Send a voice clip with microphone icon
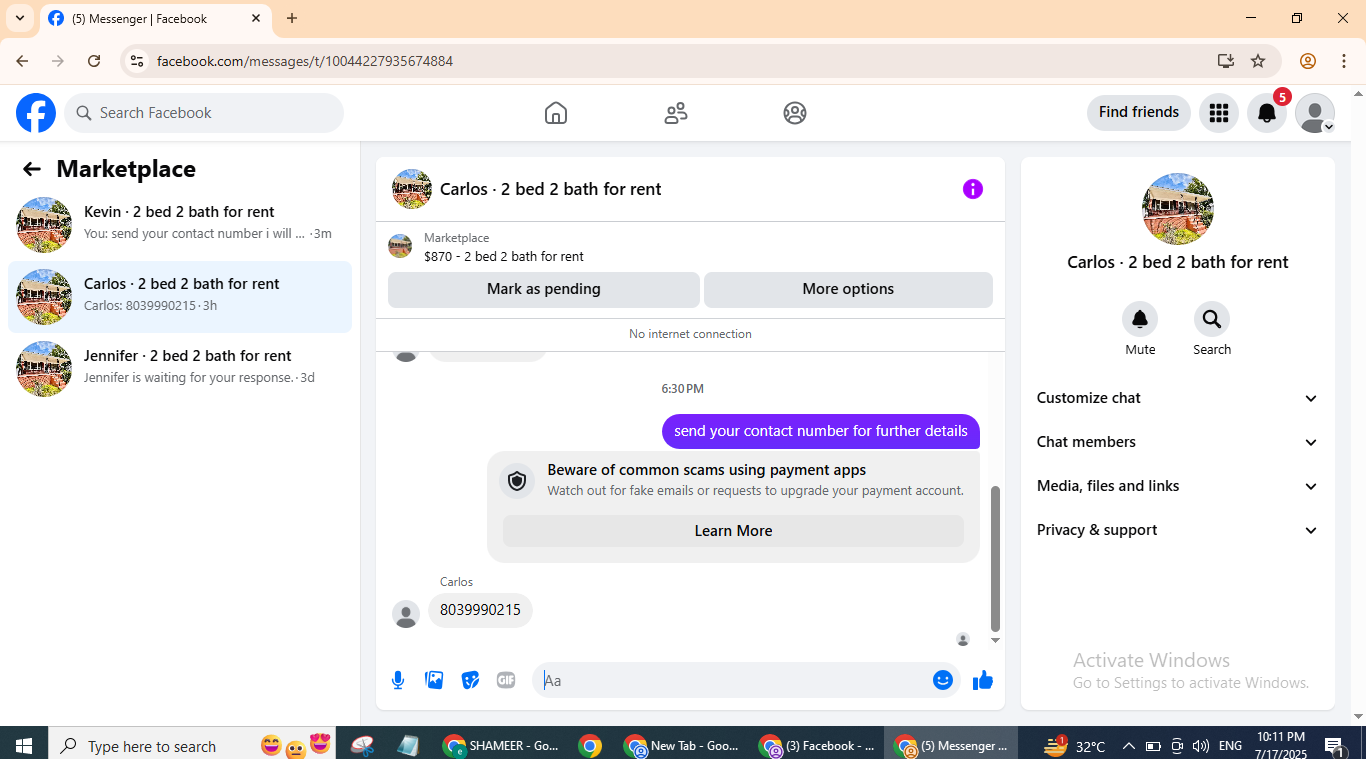The height and width of the screenshot is (759, 1366). point(398,680)
